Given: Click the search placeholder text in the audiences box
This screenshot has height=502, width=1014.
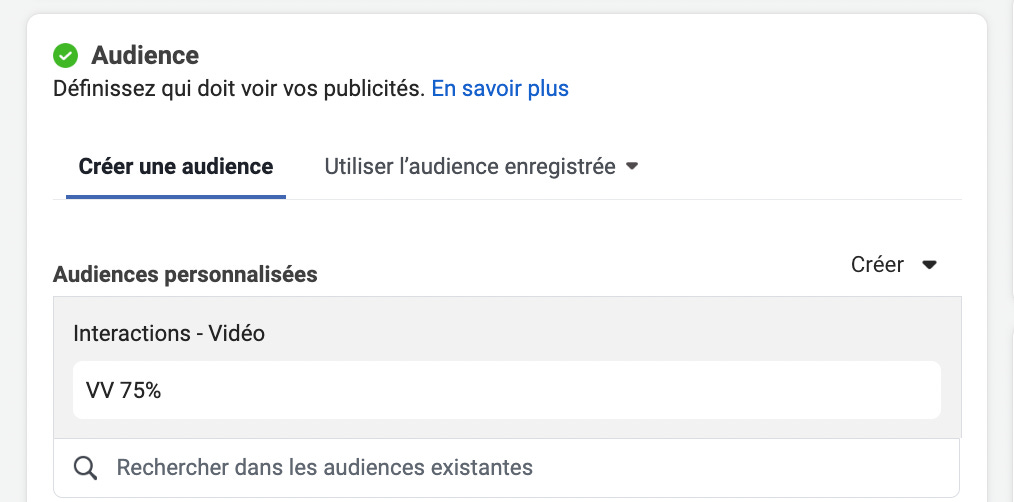Looking at the screenshot, I should pyautogui.click(x=325, y=467).
